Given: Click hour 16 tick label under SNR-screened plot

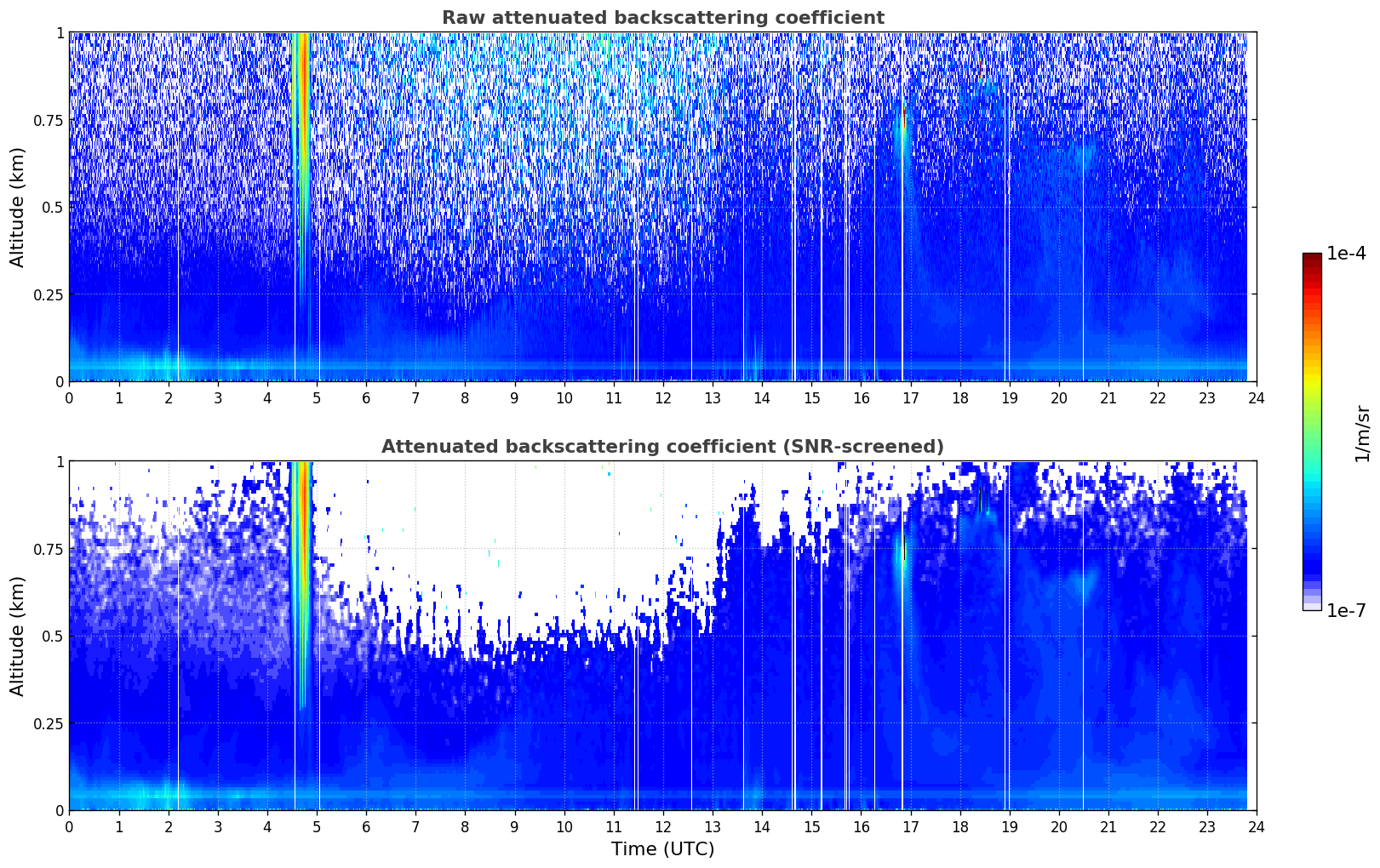Looking at the screenshot, I should click(x=861, y=826).
